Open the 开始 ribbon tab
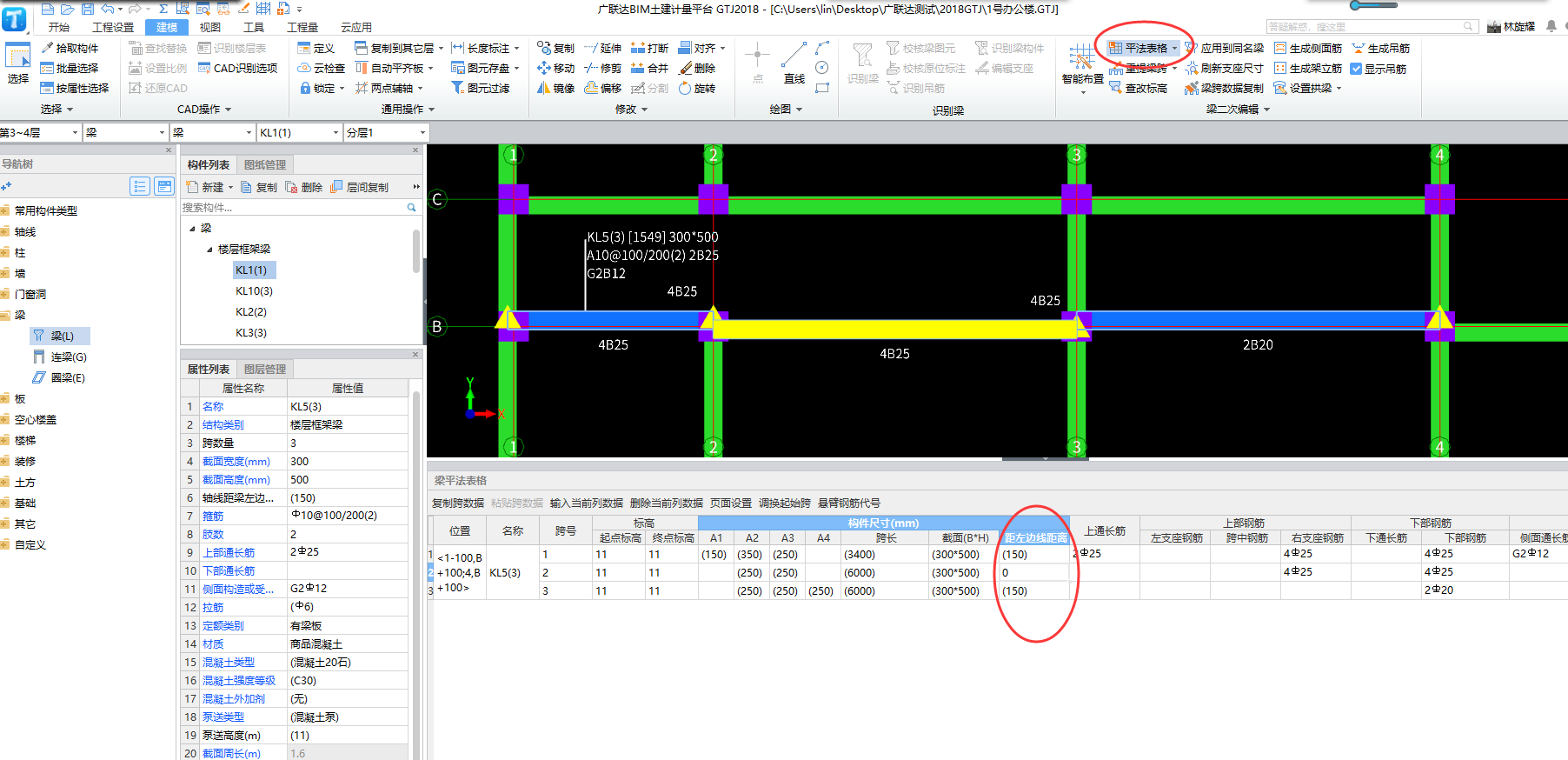 click(59, 27)
